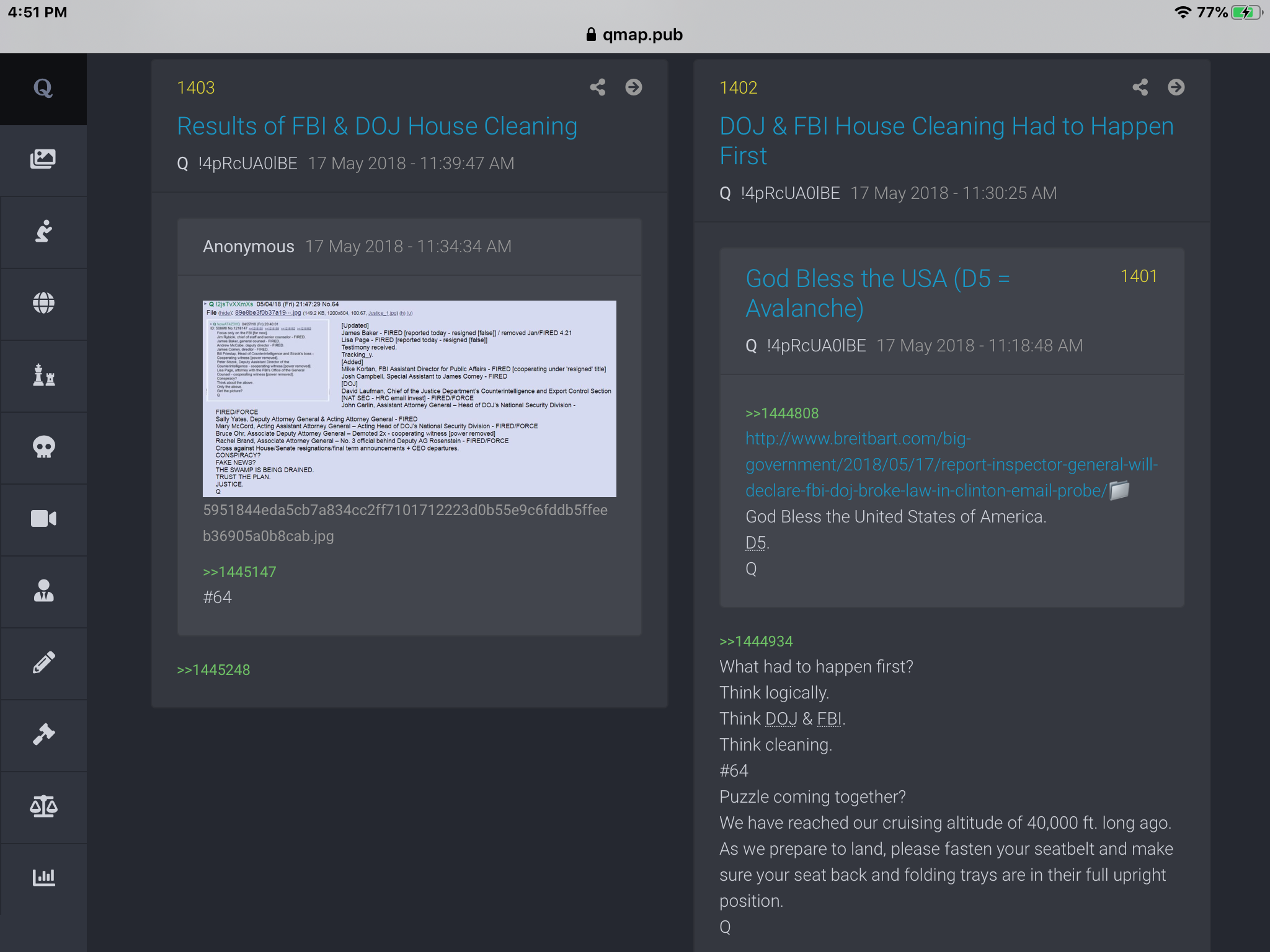Click timestamp 17 May 2018 - 11:34:34 AM
This screenshot has width=1270, height=952.
tap(409, 247)
